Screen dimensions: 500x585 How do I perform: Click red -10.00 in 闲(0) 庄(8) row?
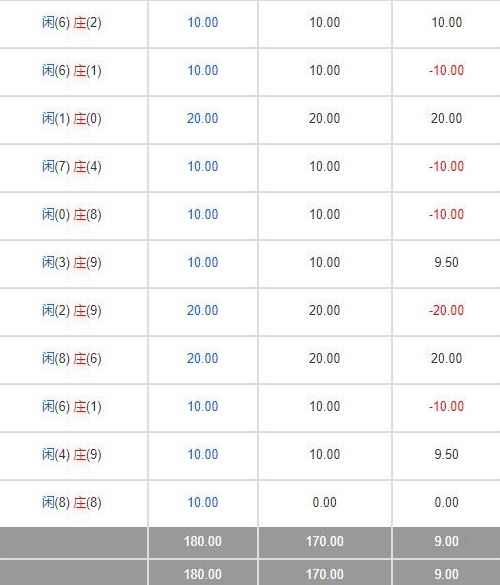tap(446, 215)
